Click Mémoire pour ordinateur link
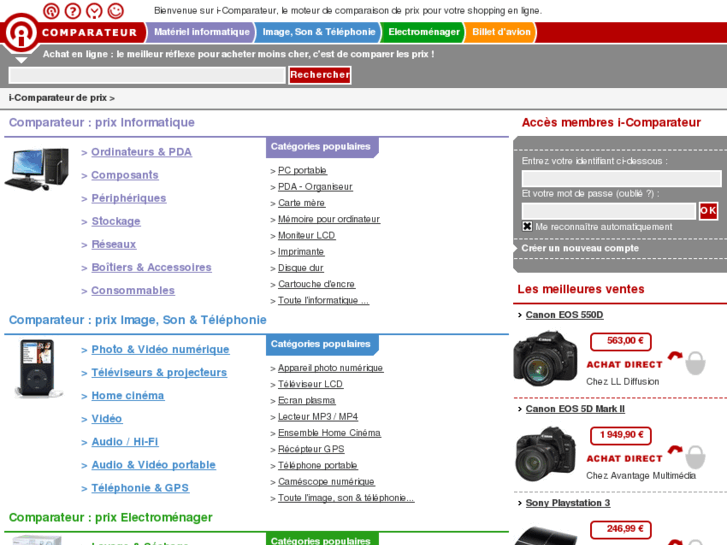 tap(329, 219)
